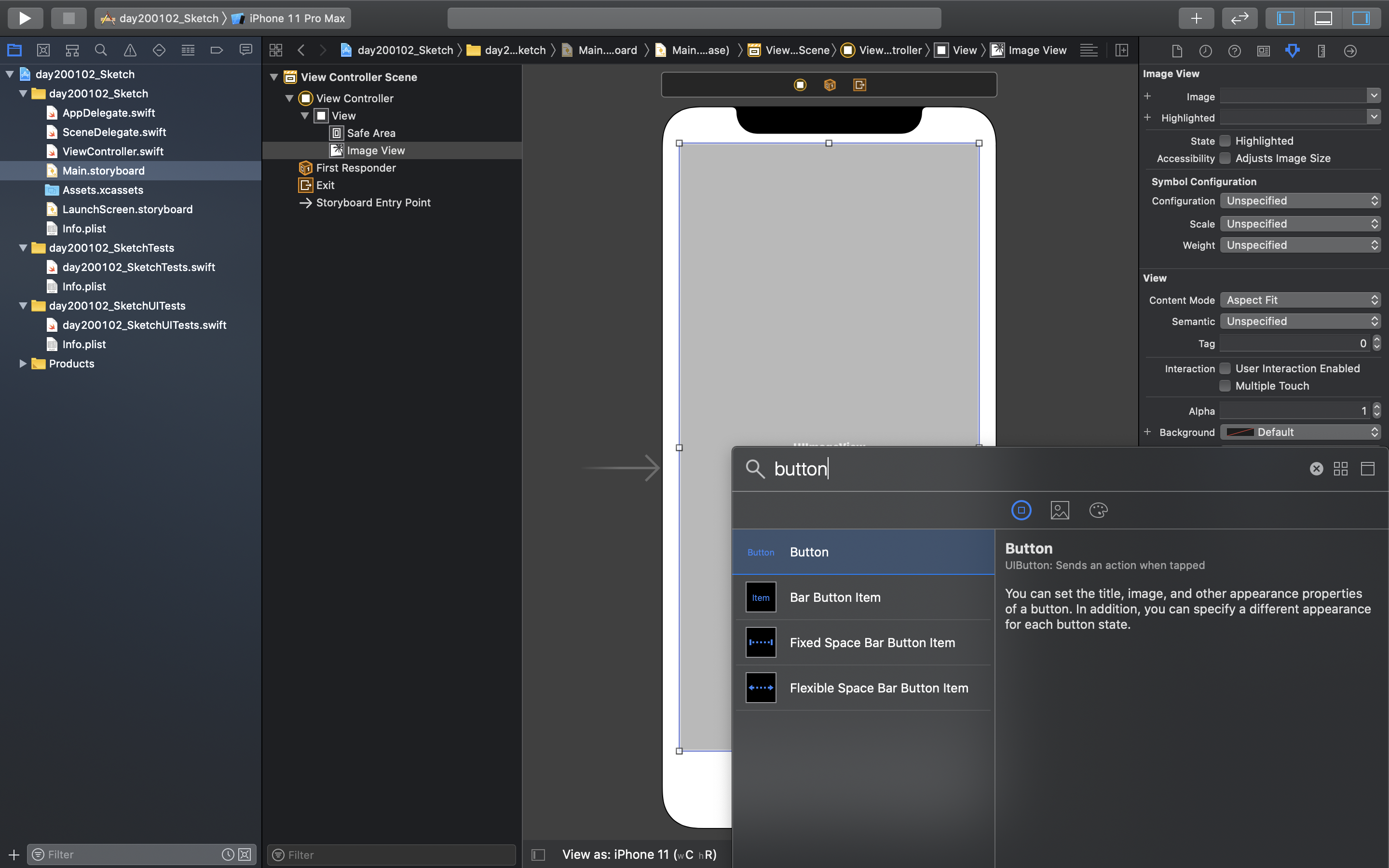Show the Issue navigator warning icon
The image size is (1389, 868).
[130, 51]
